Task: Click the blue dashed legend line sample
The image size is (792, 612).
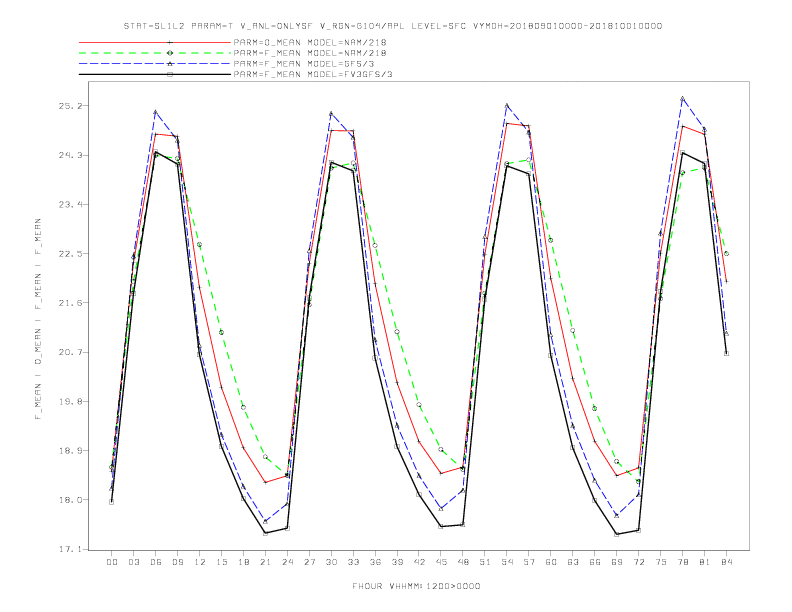Action: [155, 64]
